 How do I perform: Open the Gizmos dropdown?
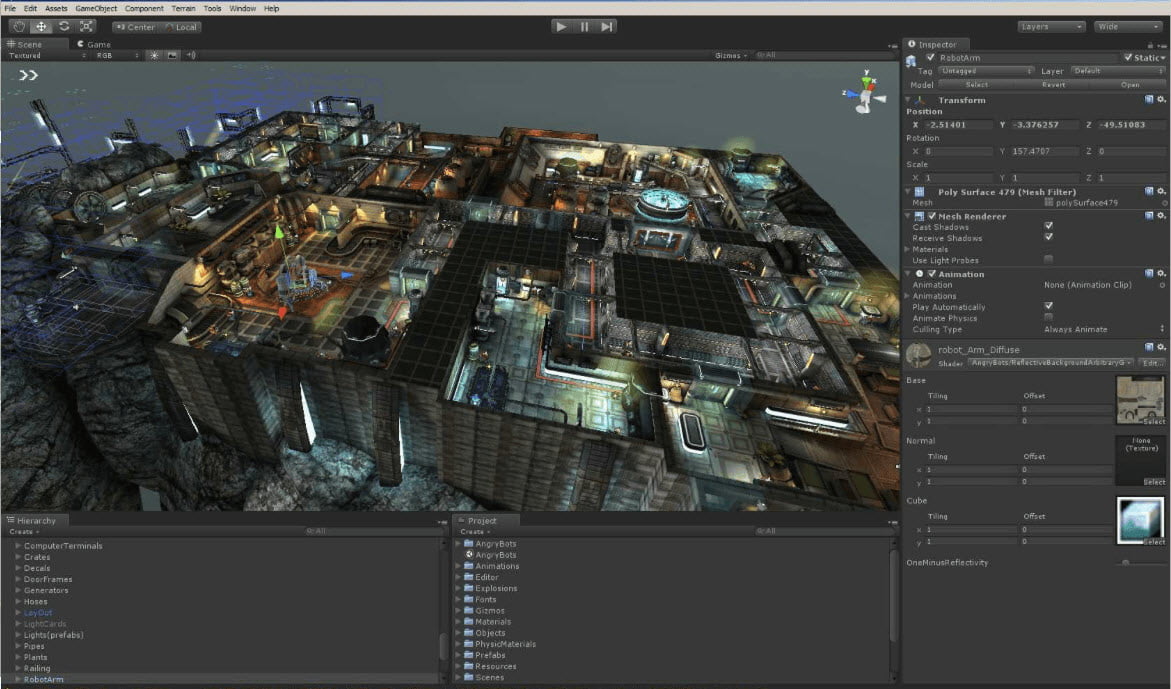pos(730,55)
